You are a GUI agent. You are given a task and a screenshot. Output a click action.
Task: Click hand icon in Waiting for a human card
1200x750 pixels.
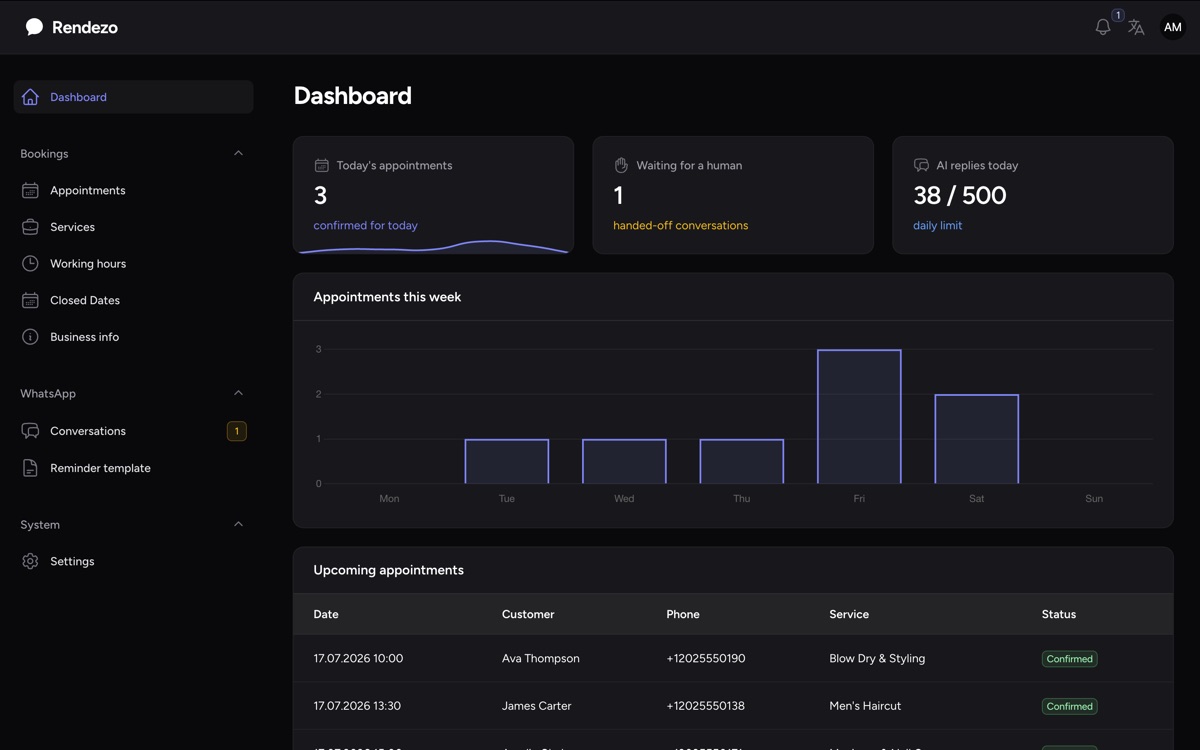621,165
